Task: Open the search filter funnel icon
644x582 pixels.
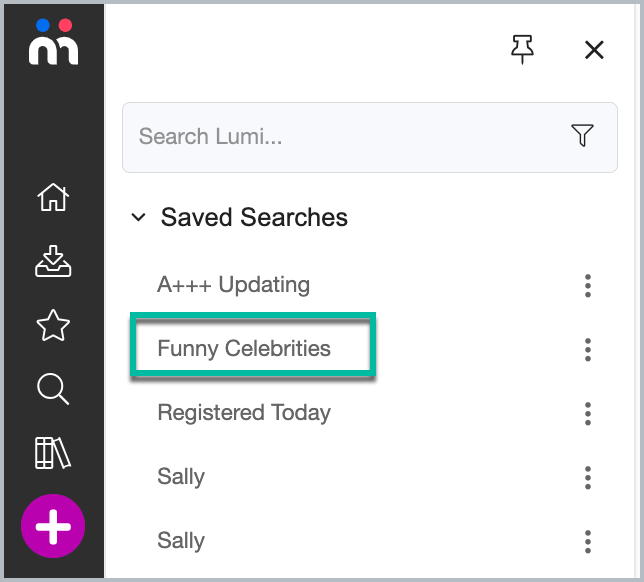Action: point(582,135)
